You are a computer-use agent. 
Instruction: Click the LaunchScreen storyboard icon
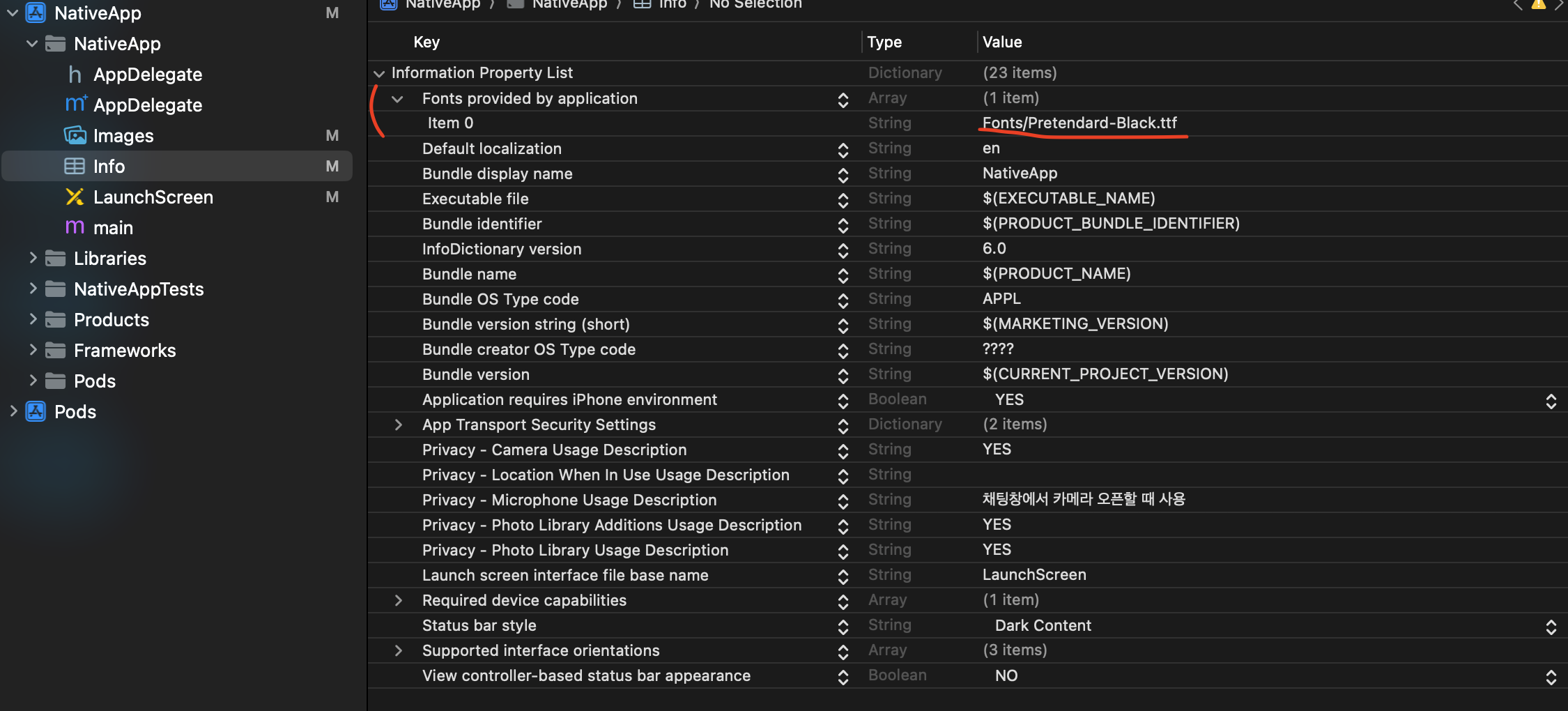[75, 197]
